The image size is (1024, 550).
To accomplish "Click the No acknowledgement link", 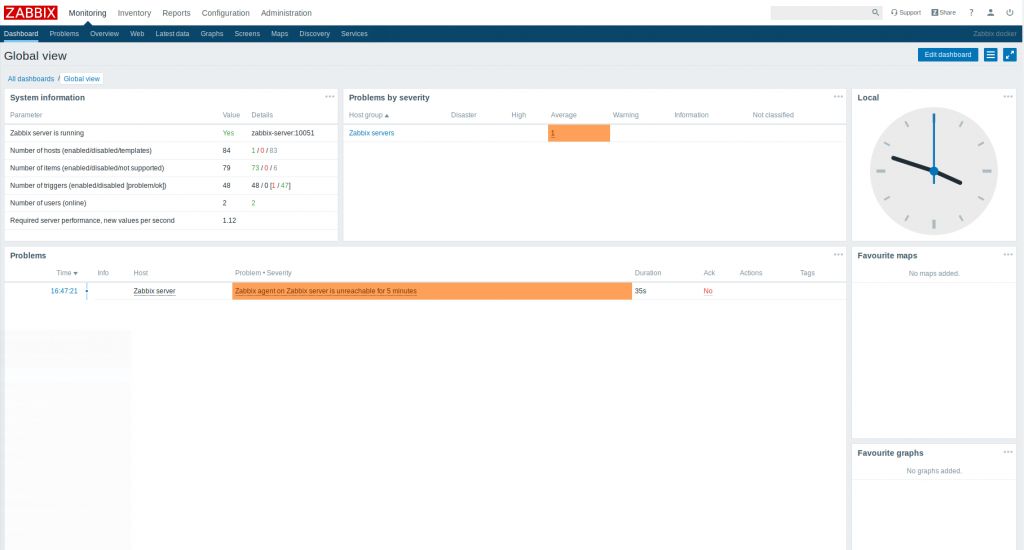I will click(708, 291).
